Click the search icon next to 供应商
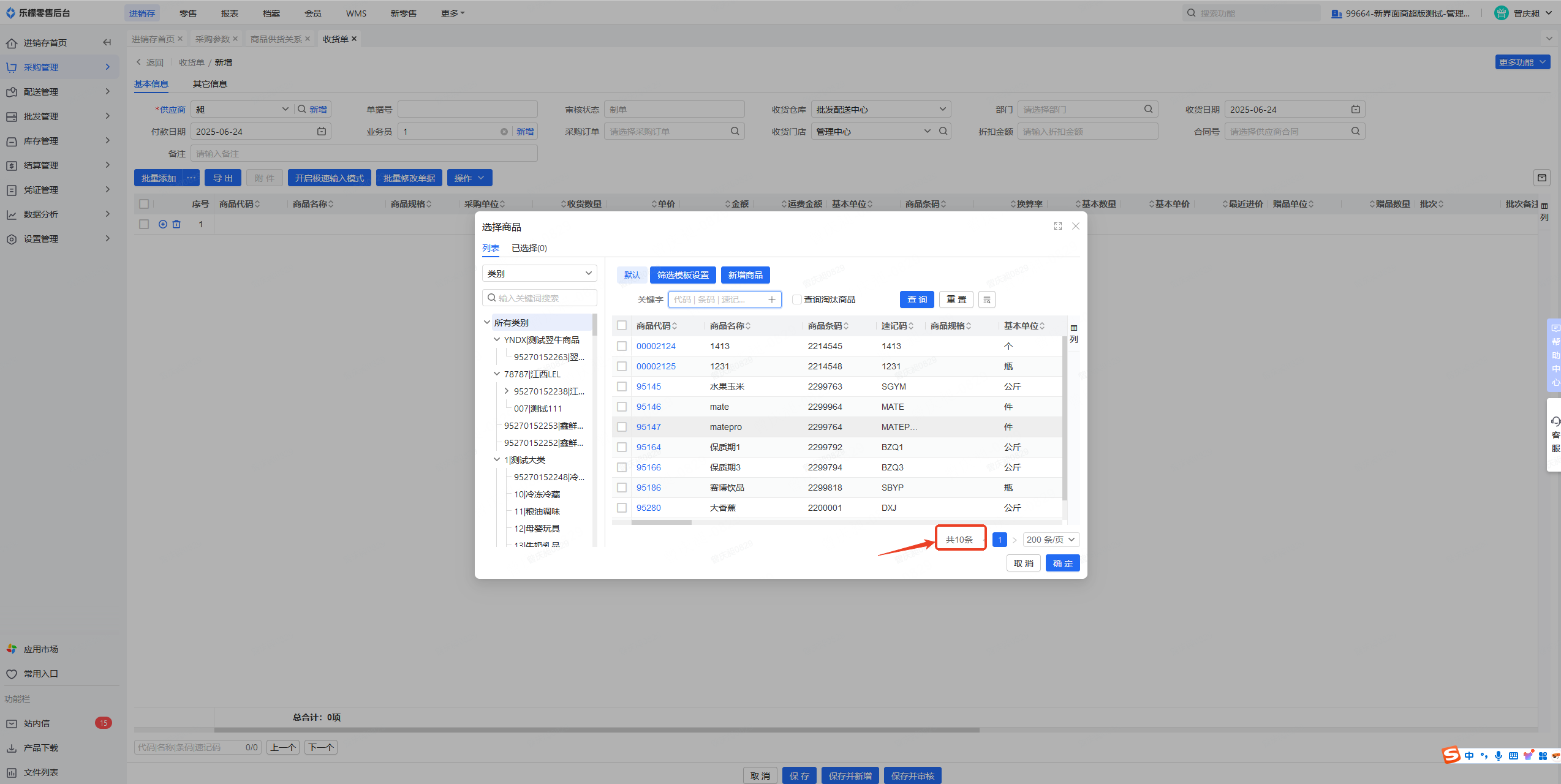Viewport: 1561px width, 784px height. [x=301, y=109]
